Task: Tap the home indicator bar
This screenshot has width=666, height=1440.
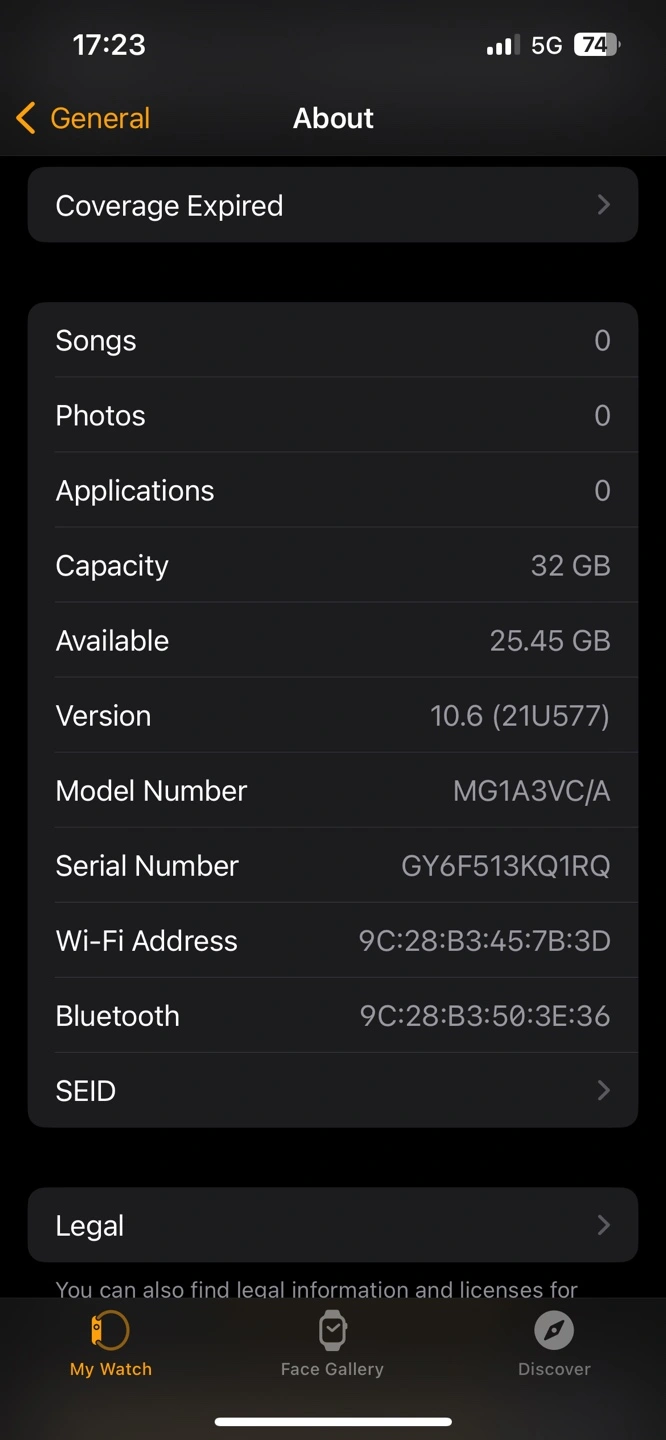Action: click(x=332, y=1421)
